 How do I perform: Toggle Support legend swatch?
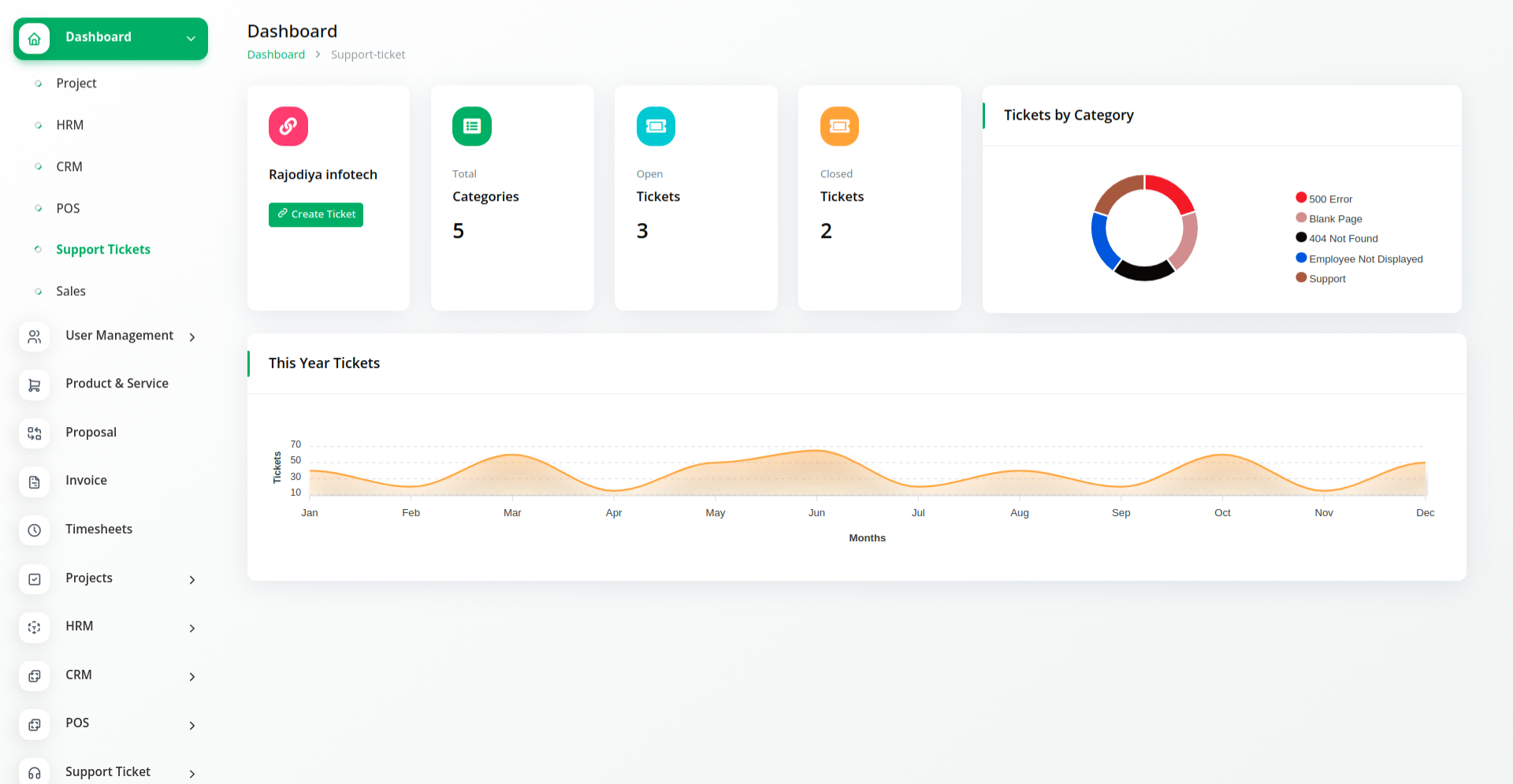[x=1301, y=277]
